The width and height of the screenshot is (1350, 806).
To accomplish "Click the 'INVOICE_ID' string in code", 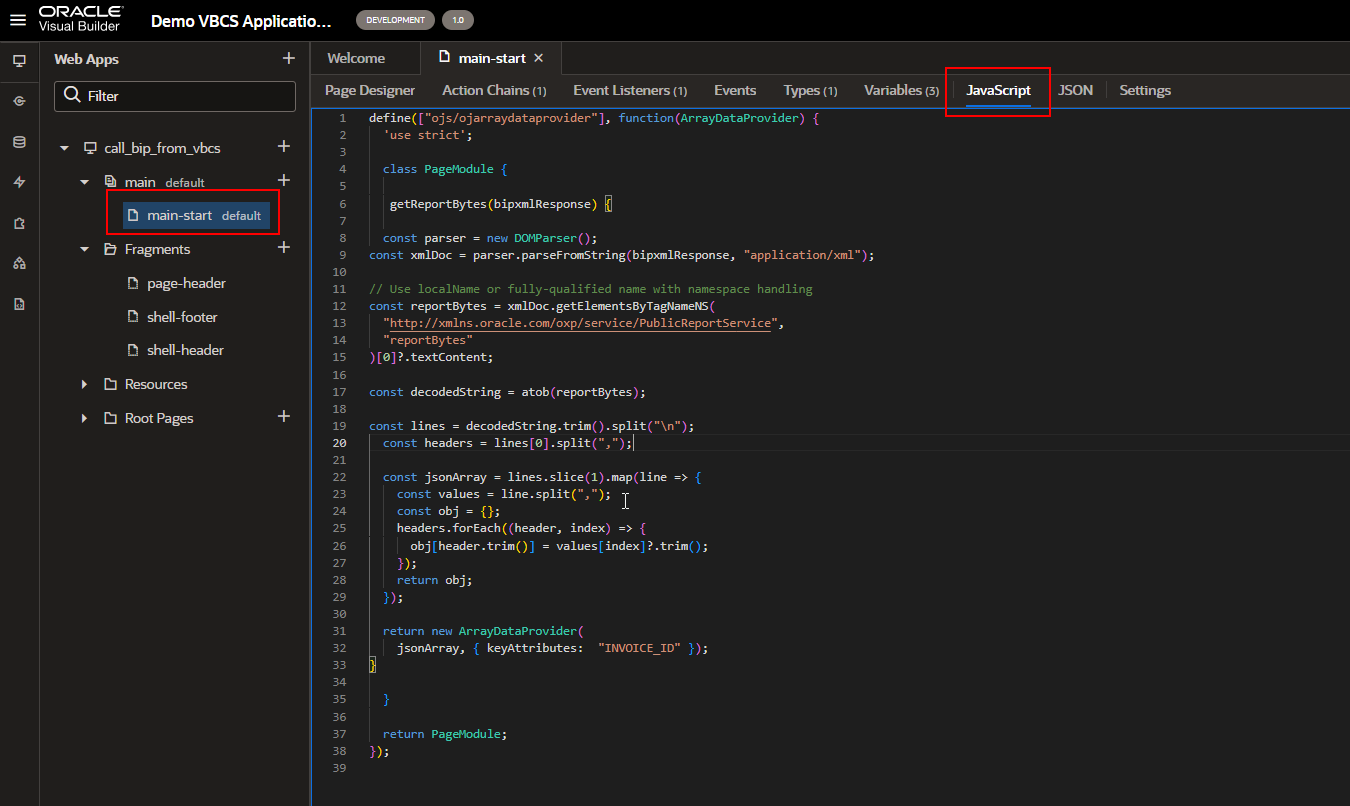I will click(639, 648).
